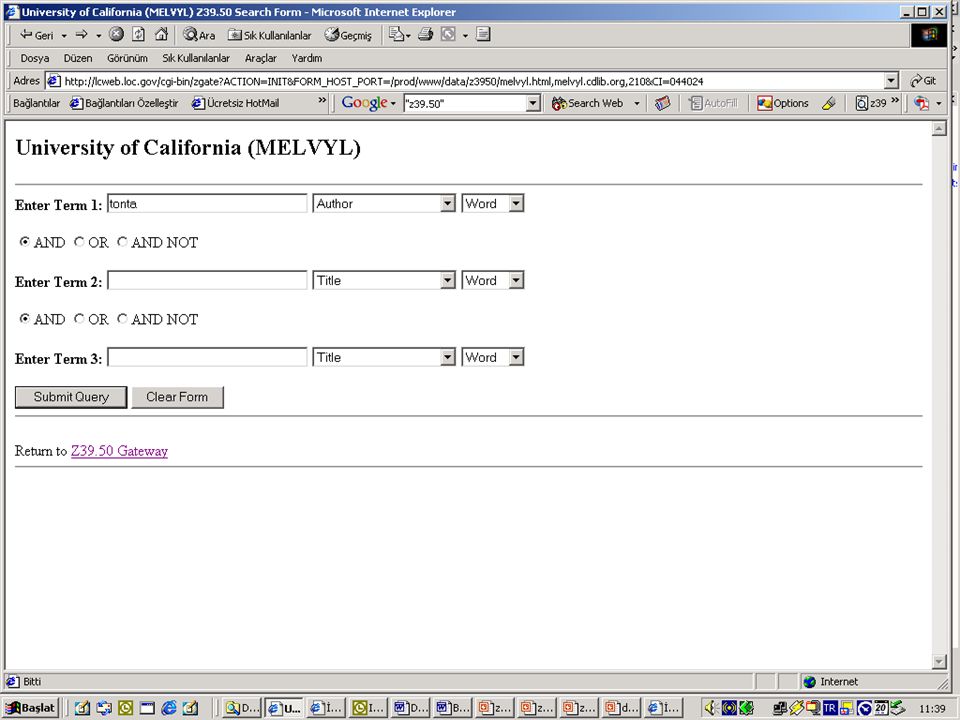
Task: Click the Mail toolbar icon
Action: tap(397, 35)
